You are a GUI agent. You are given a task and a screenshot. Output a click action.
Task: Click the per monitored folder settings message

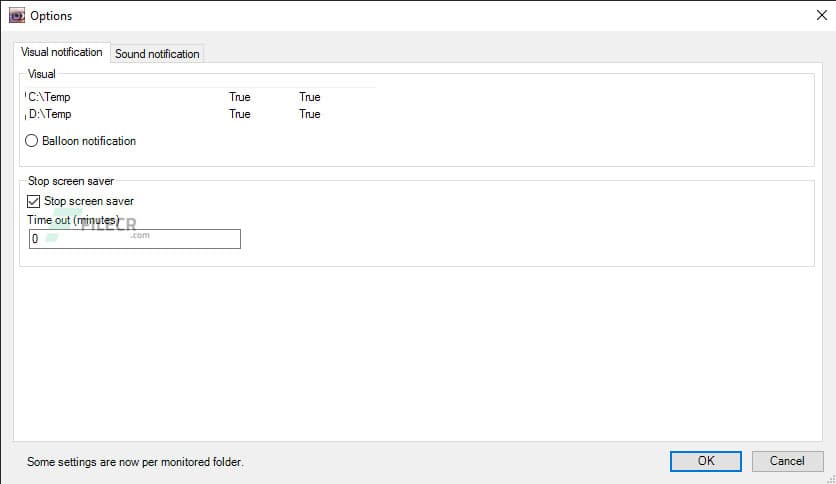click(x=136, y=462)
